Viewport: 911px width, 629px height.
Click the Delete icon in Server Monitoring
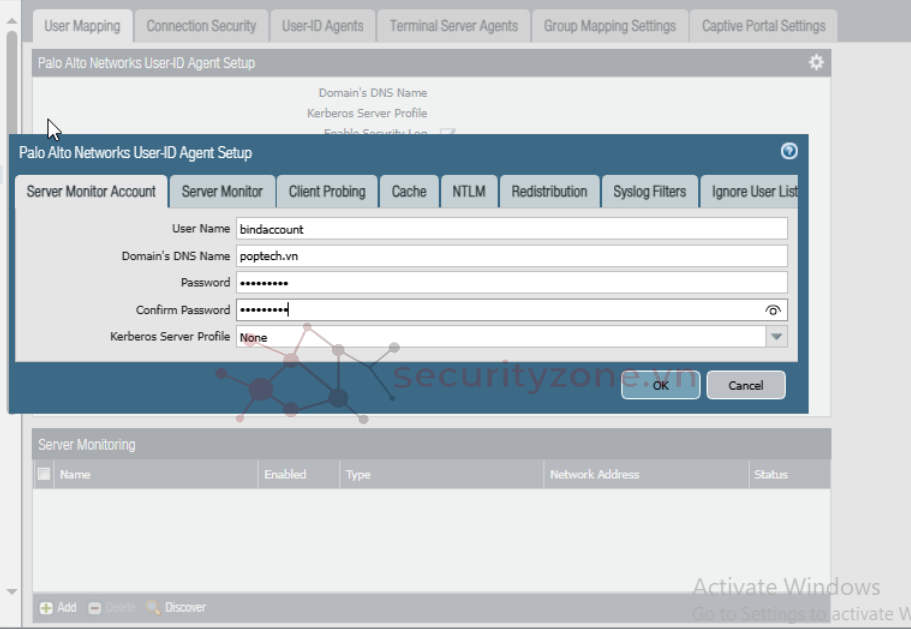[x=95, y=607]
